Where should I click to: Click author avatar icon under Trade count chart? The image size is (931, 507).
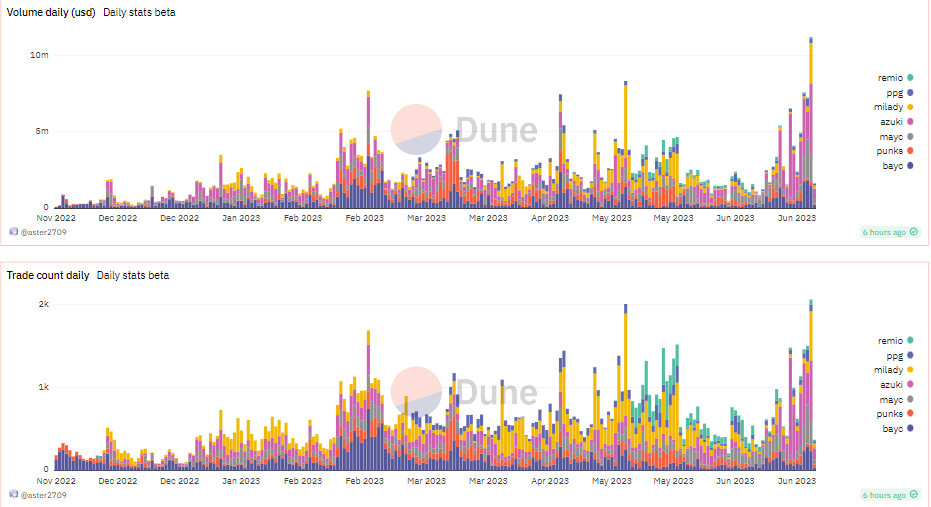click(14, 495)
